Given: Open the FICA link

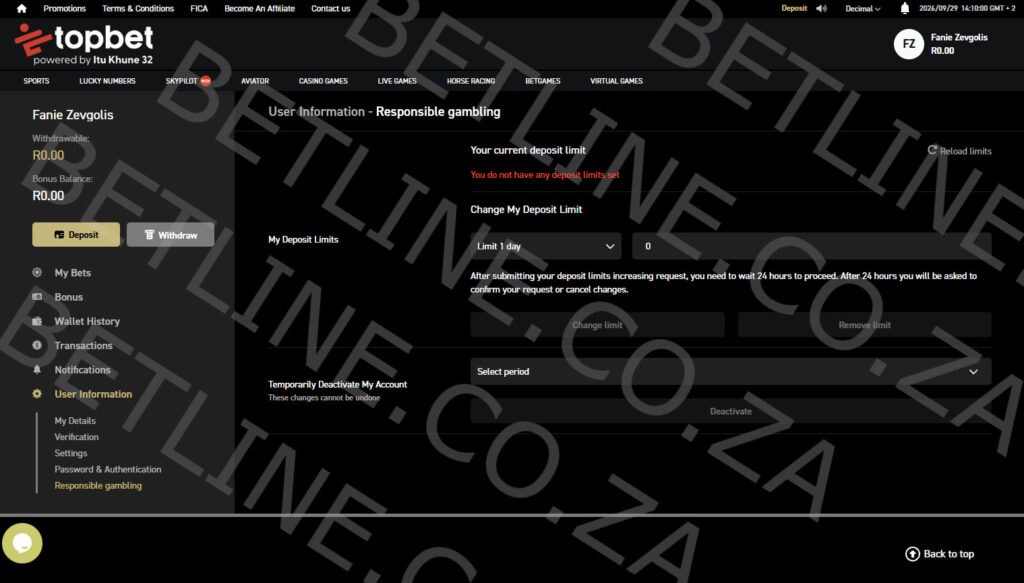Looking at the screenshot, I should coord(199,8).
